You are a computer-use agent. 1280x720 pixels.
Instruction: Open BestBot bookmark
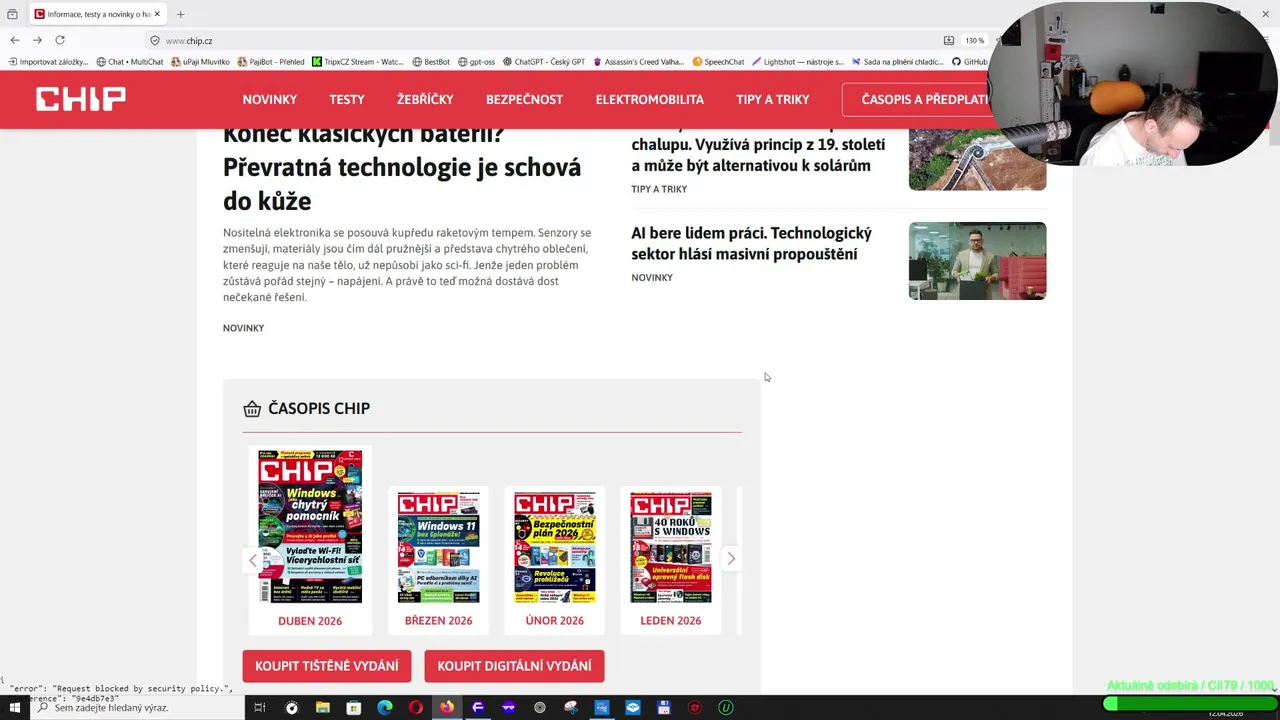pos(431,62)
